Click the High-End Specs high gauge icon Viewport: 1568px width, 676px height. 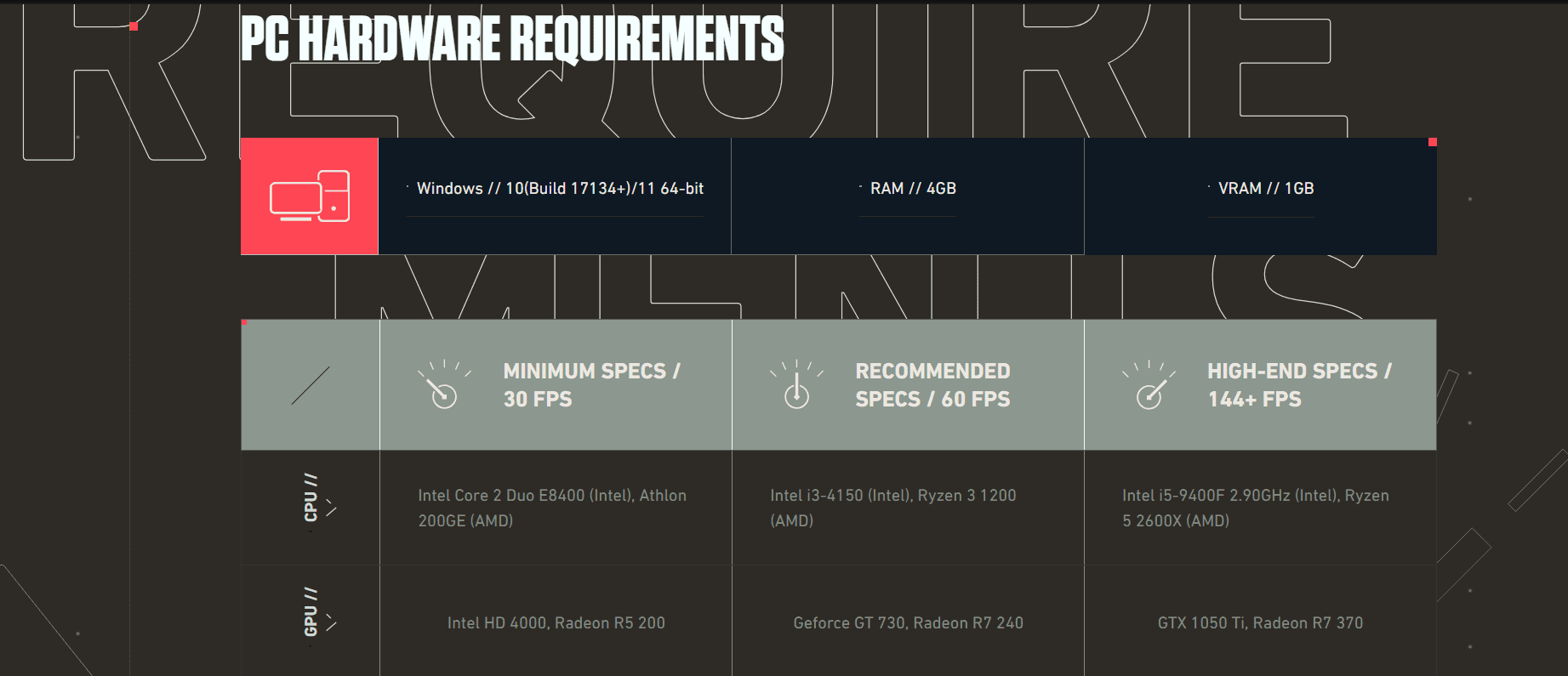[x=1149, y=385]
